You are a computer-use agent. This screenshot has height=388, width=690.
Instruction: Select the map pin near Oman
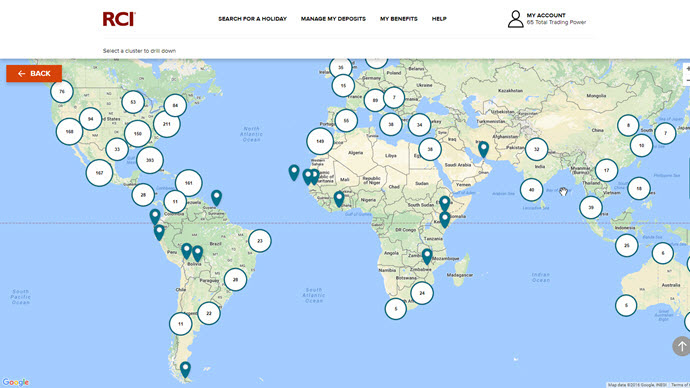(484, 149)
